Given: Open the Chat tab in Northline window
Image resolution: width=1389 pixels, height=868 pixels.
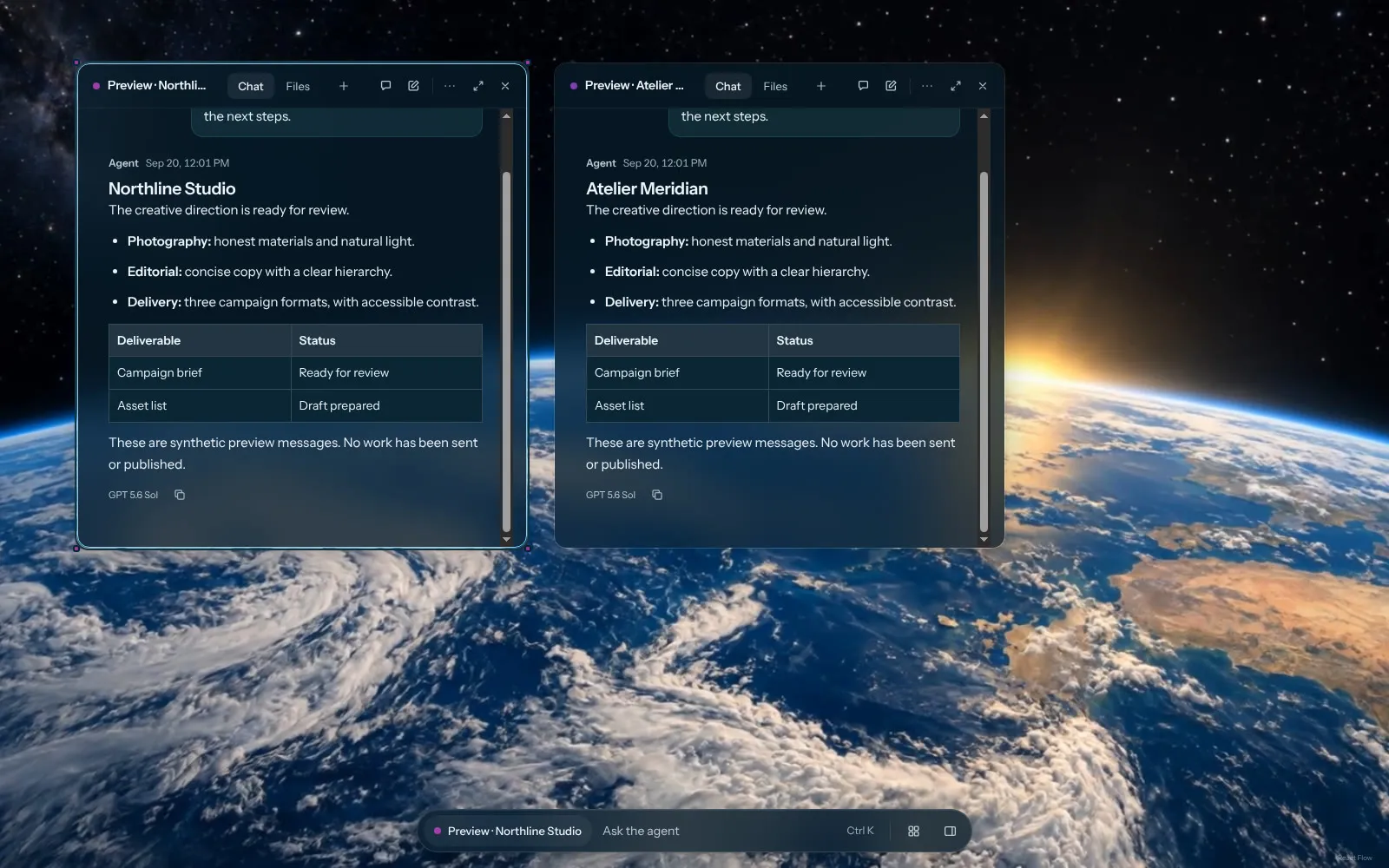Looking at the screenshot, I should tap(250, 86).
